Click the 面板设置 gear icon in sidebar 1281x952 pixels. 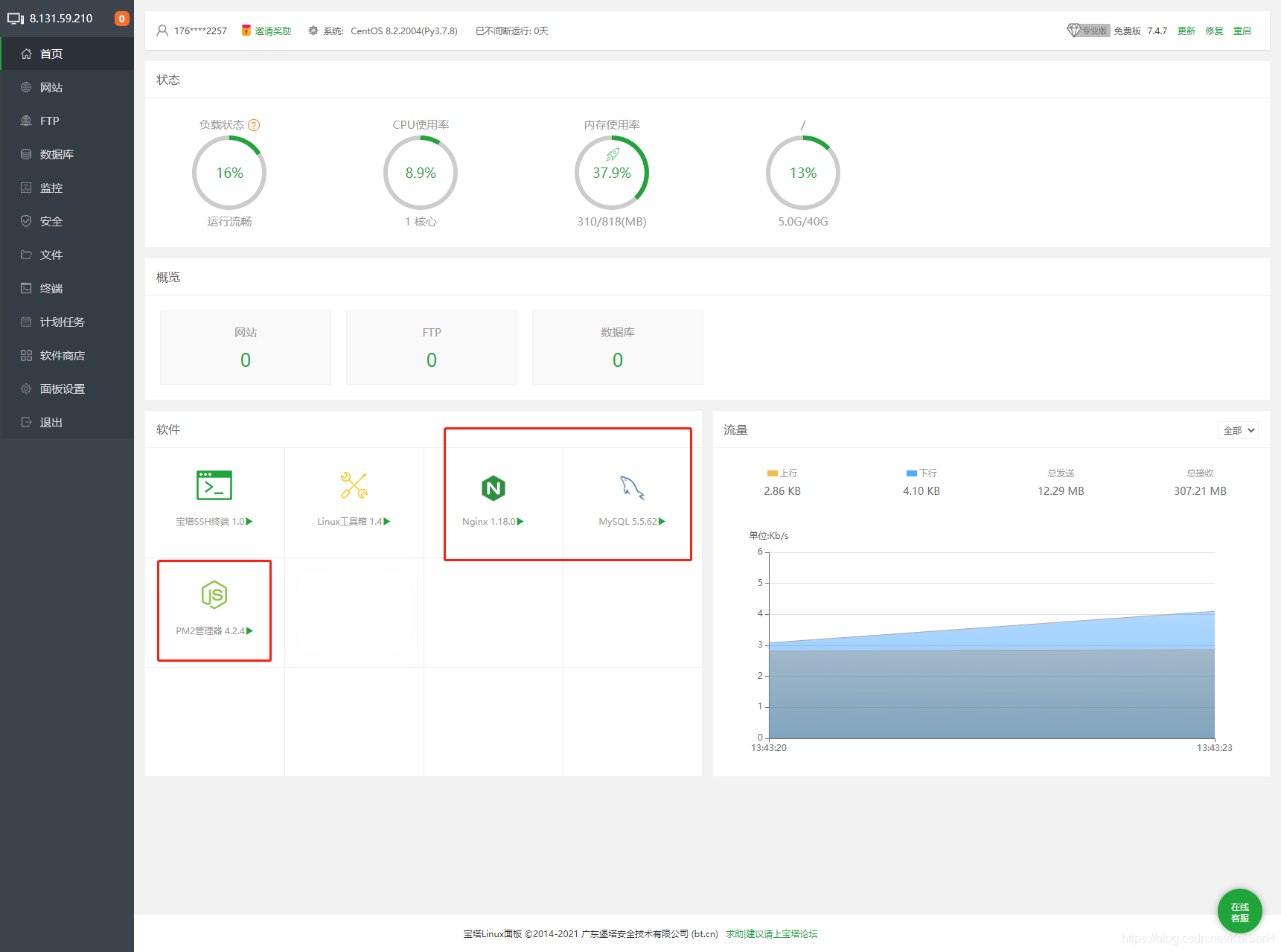(x=26, y=389)
